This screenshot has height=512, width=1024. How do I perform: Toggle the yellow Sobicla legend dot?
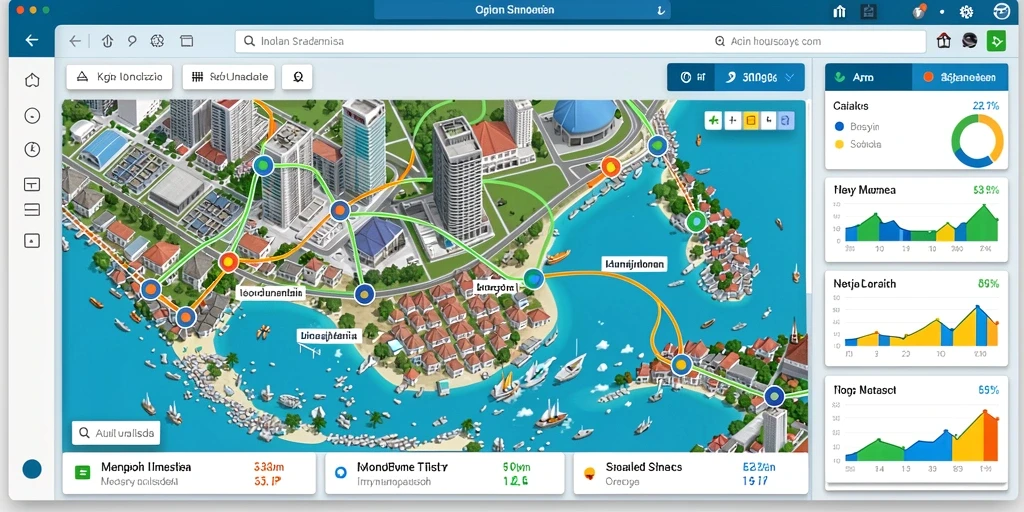coord(839,144)
